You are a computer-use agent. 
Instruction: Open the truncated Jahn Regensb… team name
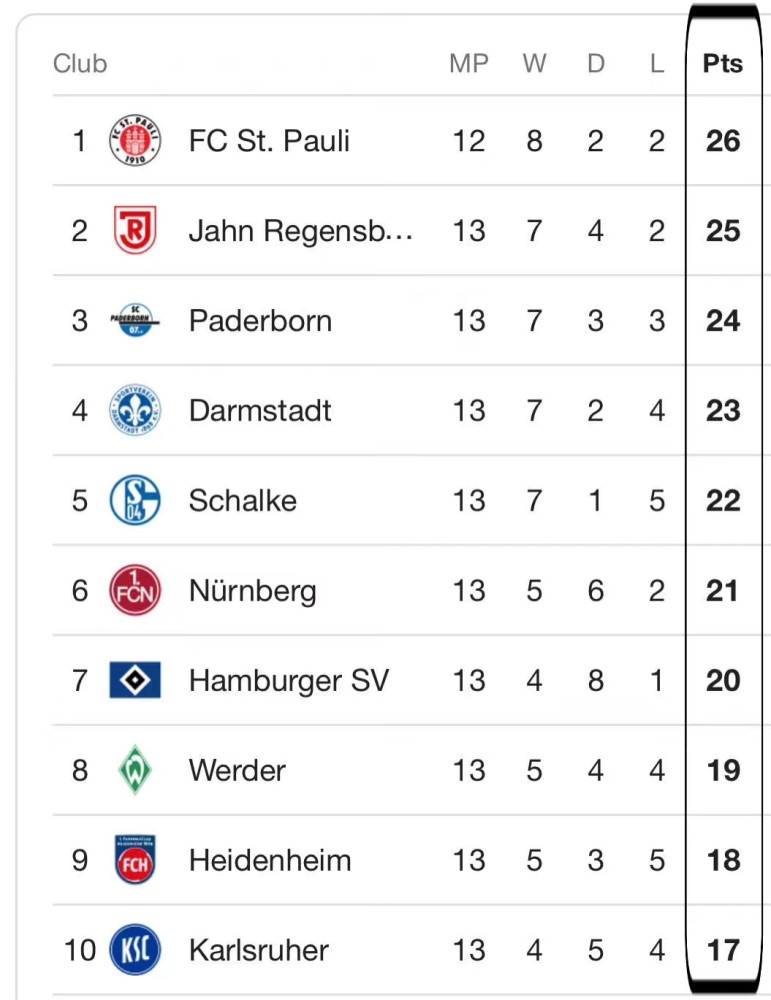pos(300,231)
